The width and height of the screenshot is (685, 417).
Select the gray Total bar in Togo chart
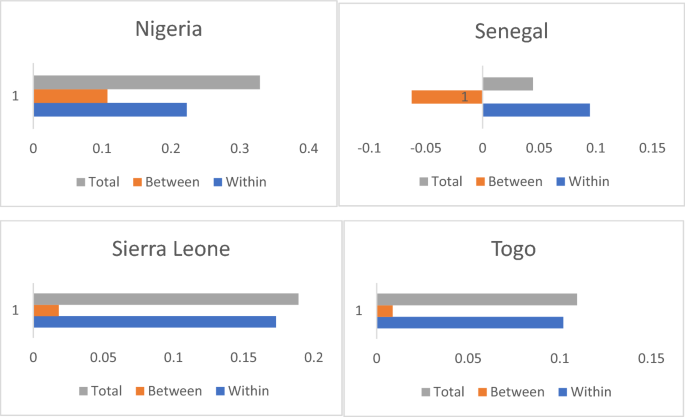pos(477,299)
